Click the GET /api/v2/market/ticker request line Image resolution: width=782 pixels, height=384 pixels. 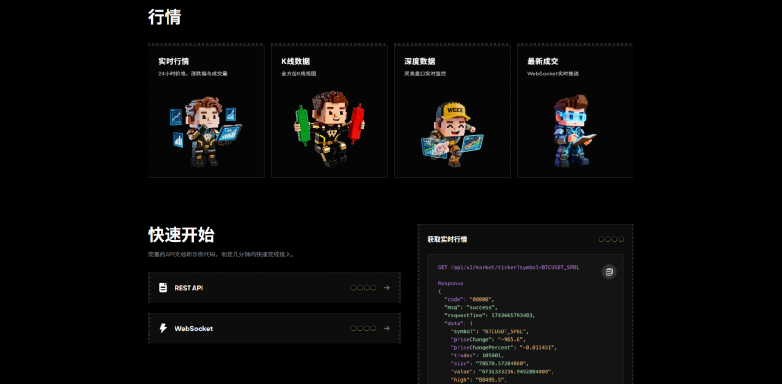509,268
